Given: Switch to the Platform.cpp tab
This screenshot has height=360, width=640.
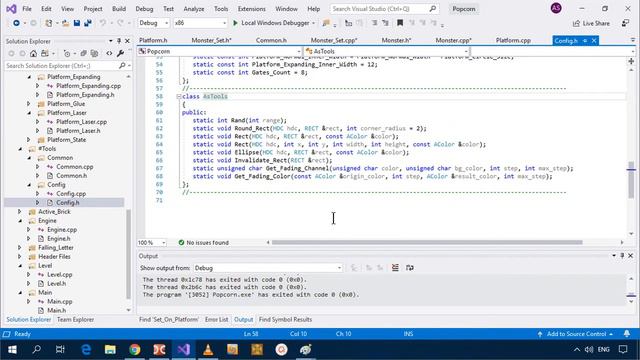Looking at the screenshot, I should coord(513,40).
